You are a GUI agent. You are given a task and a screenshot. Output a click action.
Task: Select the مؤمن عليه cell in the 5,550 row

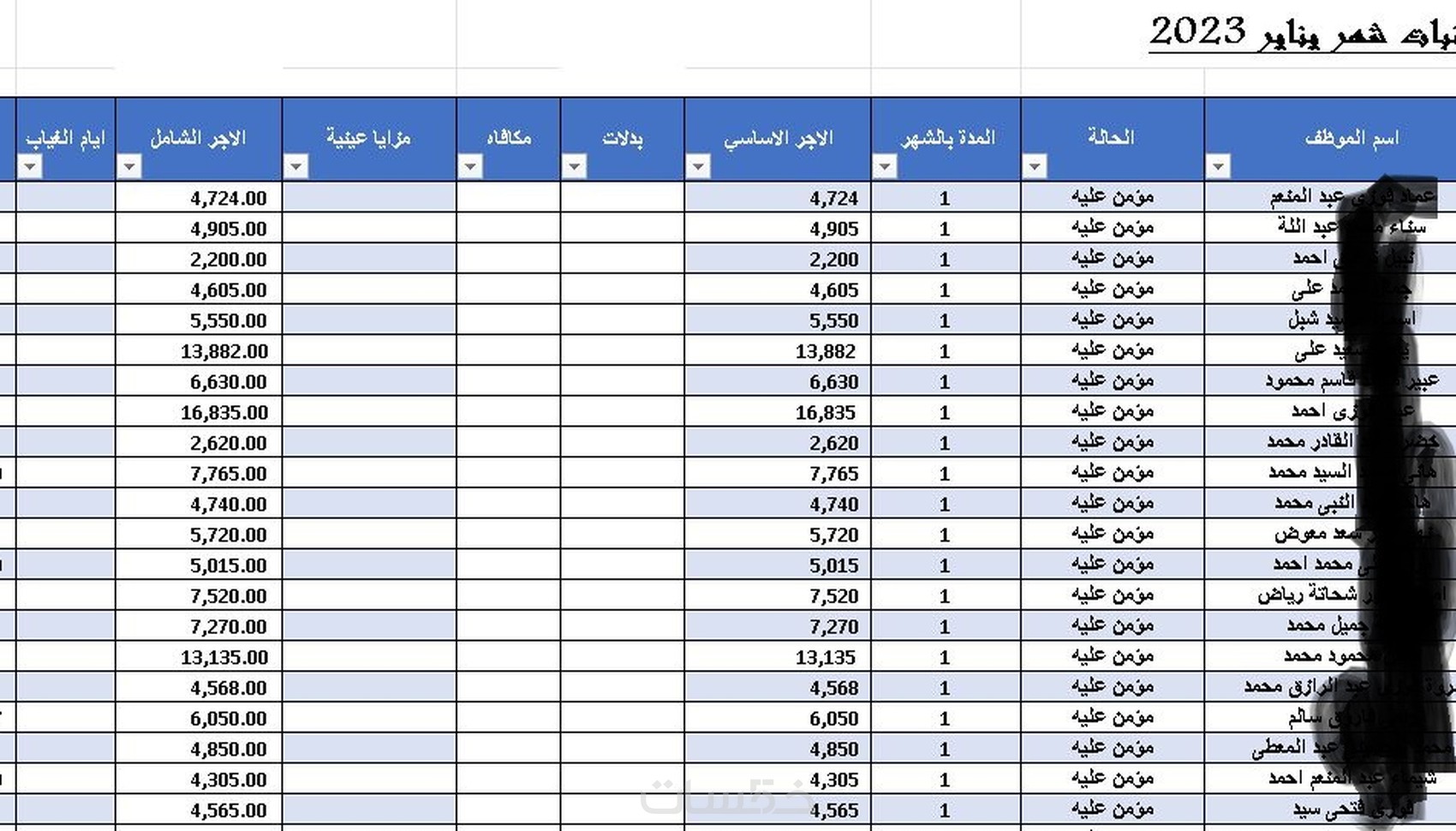[x=1112, y=320]
